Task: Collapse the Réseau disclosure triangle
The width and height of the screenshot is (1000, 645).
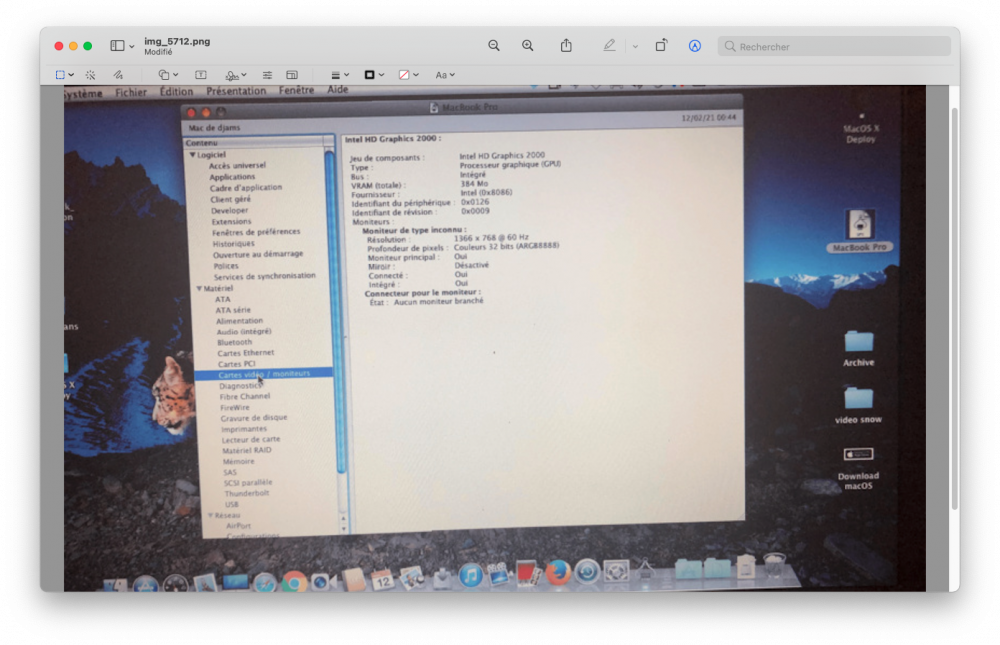Action: coord(210,515)
